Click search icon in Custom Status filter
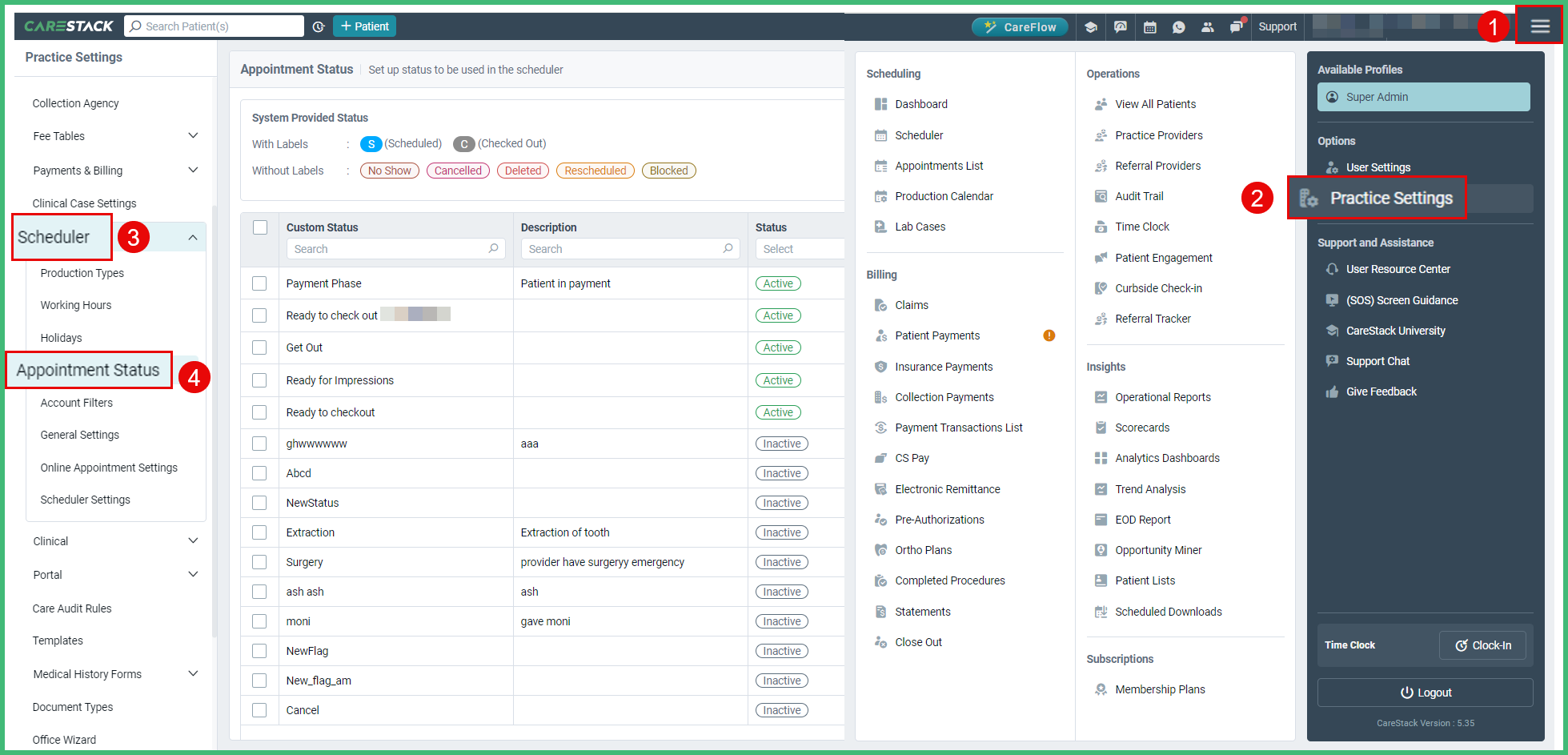This screenshot has height=755, width=1568. 494,249
